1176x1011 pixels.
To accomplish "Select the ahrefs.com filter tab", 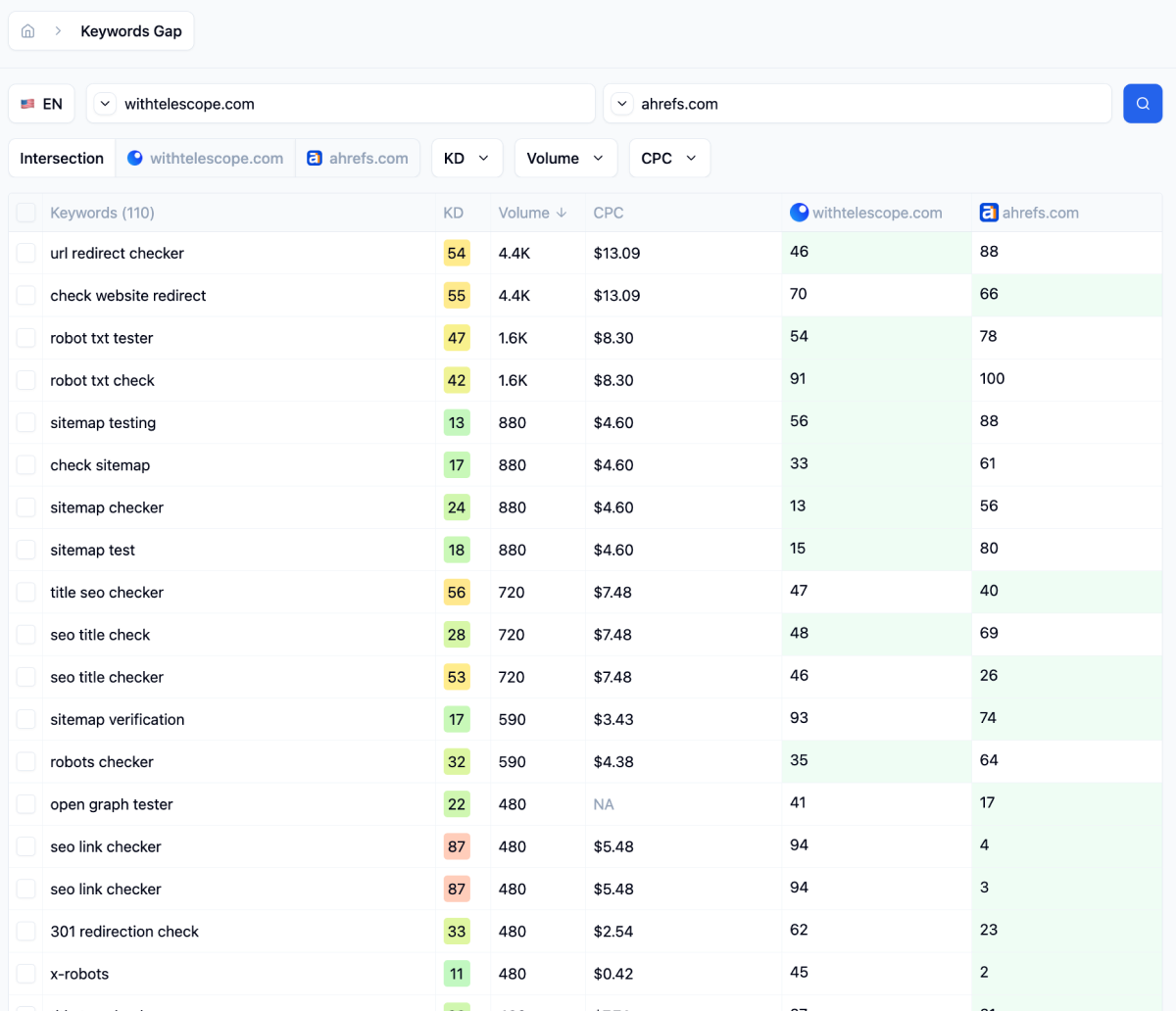I will [x=358, y=159].
